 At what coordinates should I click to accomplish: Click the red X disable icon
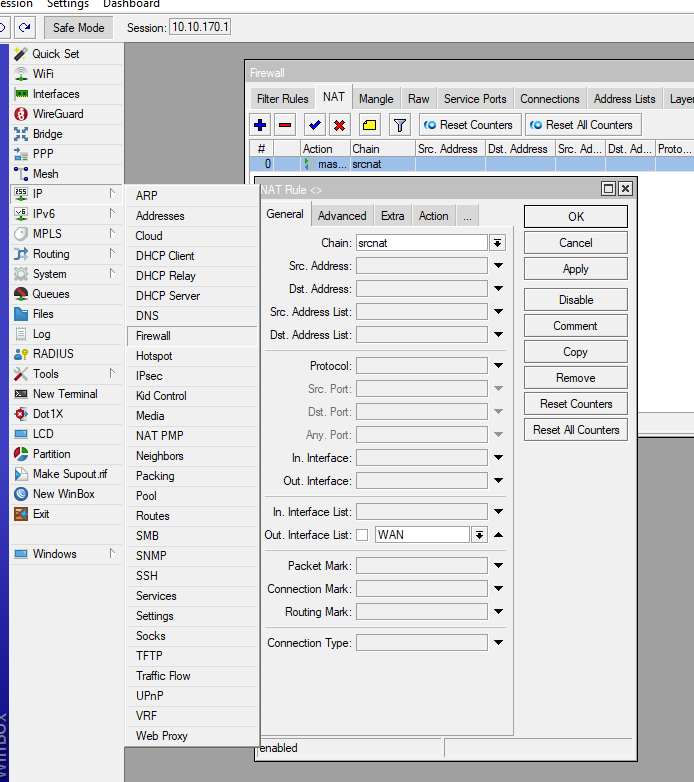coord(339,125)
